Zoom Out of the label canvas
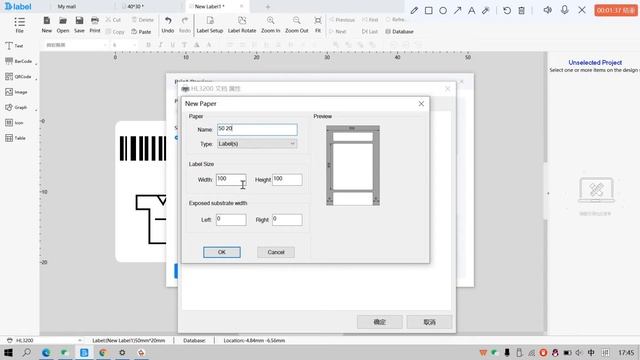 click(x=297, y=24)
